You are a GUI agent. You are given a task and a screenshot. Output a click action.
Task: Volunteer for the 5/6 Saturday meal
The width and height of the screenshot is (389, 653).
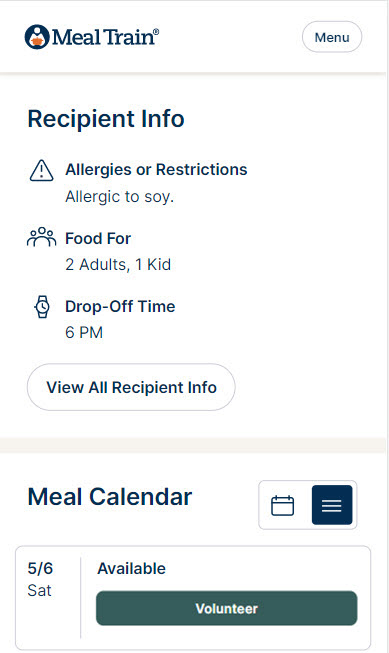coord(227,608)
